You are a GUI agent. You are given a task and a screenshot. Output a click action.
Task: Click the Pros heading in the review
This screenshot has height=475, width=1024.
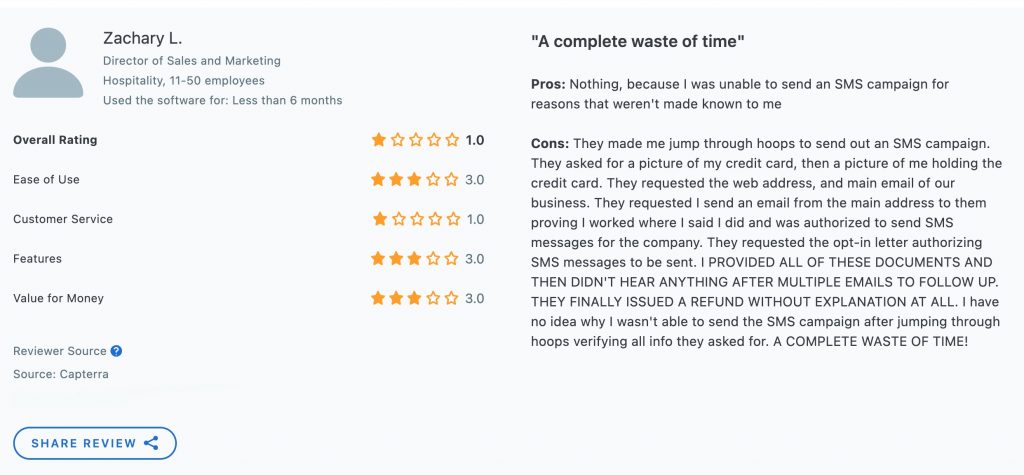click(549, 84)
